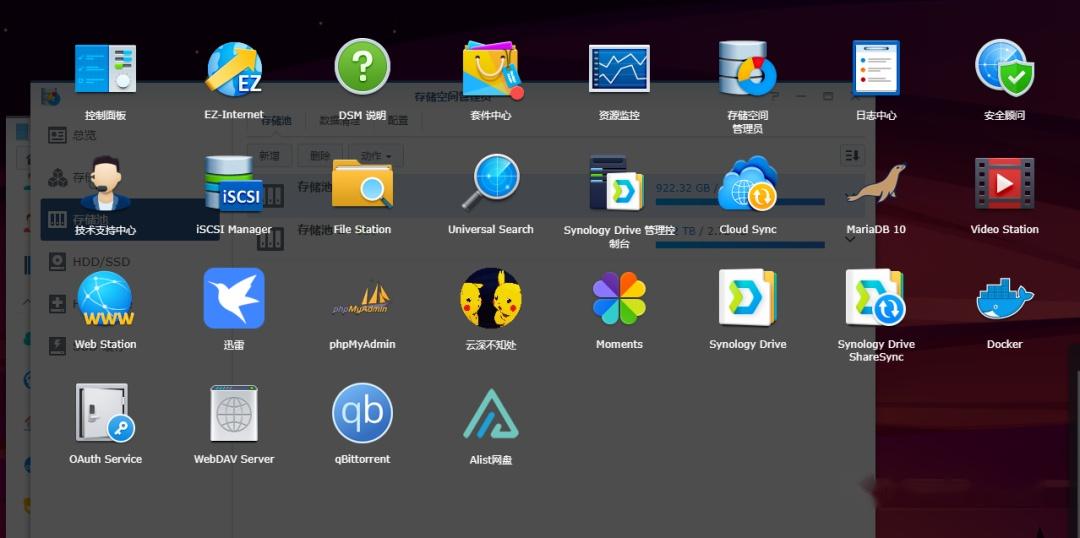Screen dimensions: 1080x538
Task: Launch Cloud Sync
Action: tap(748, 183)
